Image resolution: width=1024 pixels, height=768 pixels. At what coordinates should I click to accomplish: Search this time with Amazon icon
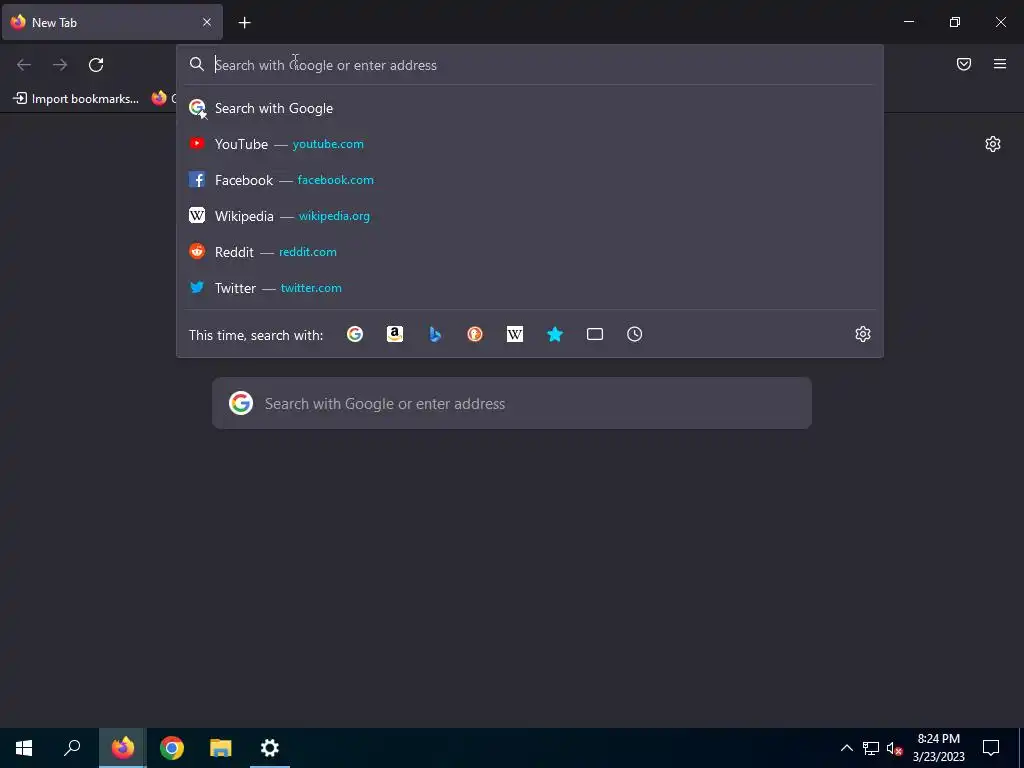pos(395,334)
